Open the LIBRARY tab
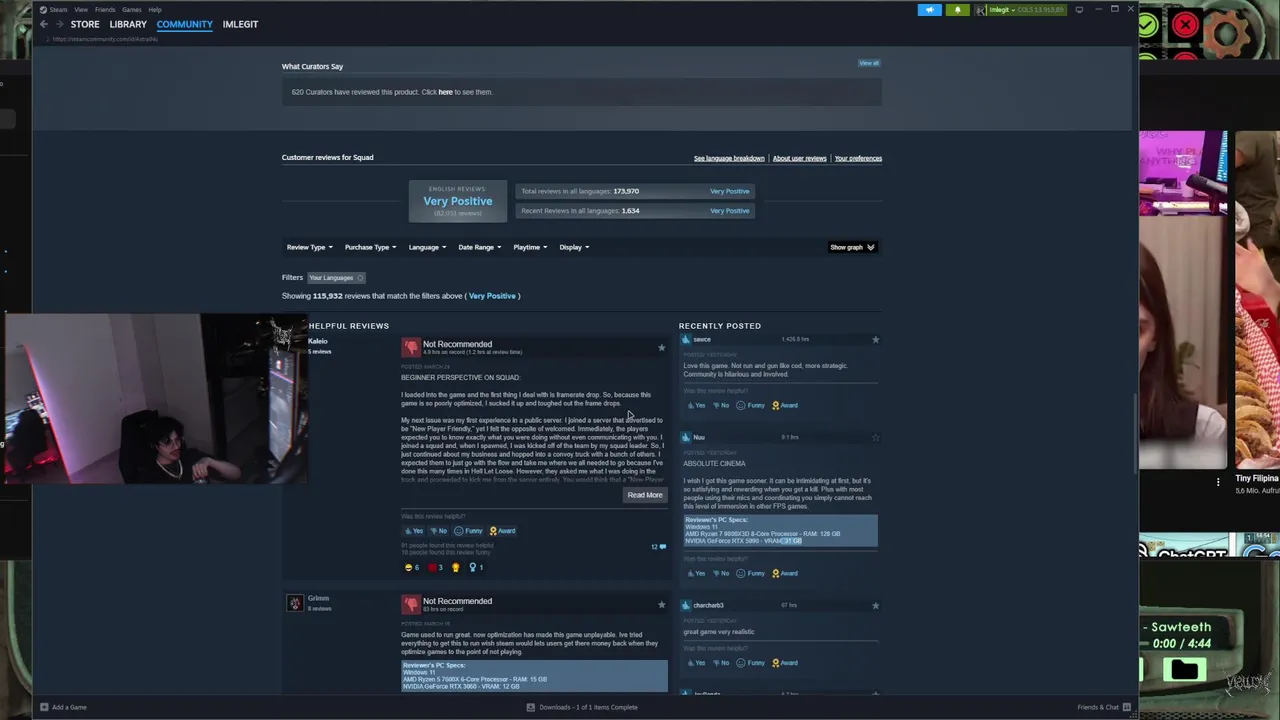This screenshot has width=1280, height=720. coord(128,24)
